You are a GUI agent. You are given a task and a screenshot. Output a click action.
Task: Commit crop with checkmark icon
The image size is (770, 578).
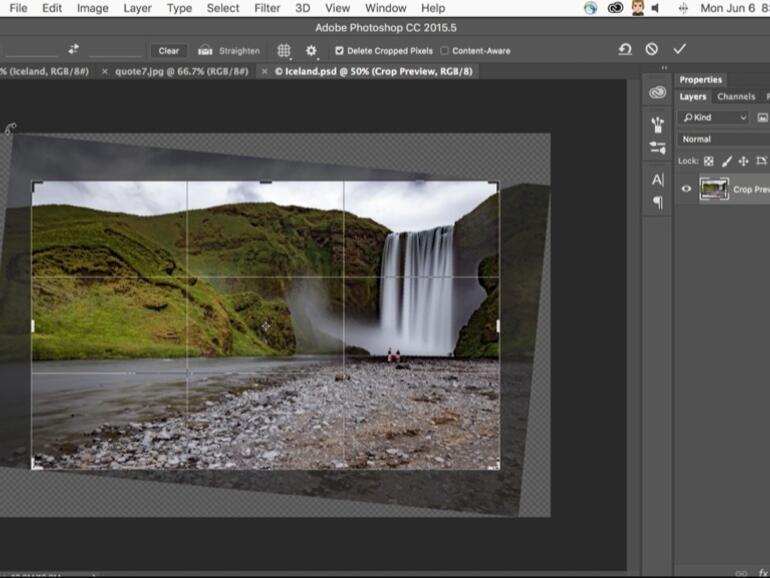point(679,49)
